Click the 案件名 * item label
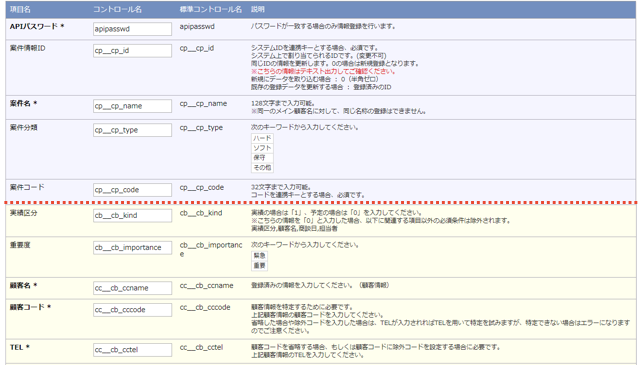The image size is (640, 366). (23, 104)
